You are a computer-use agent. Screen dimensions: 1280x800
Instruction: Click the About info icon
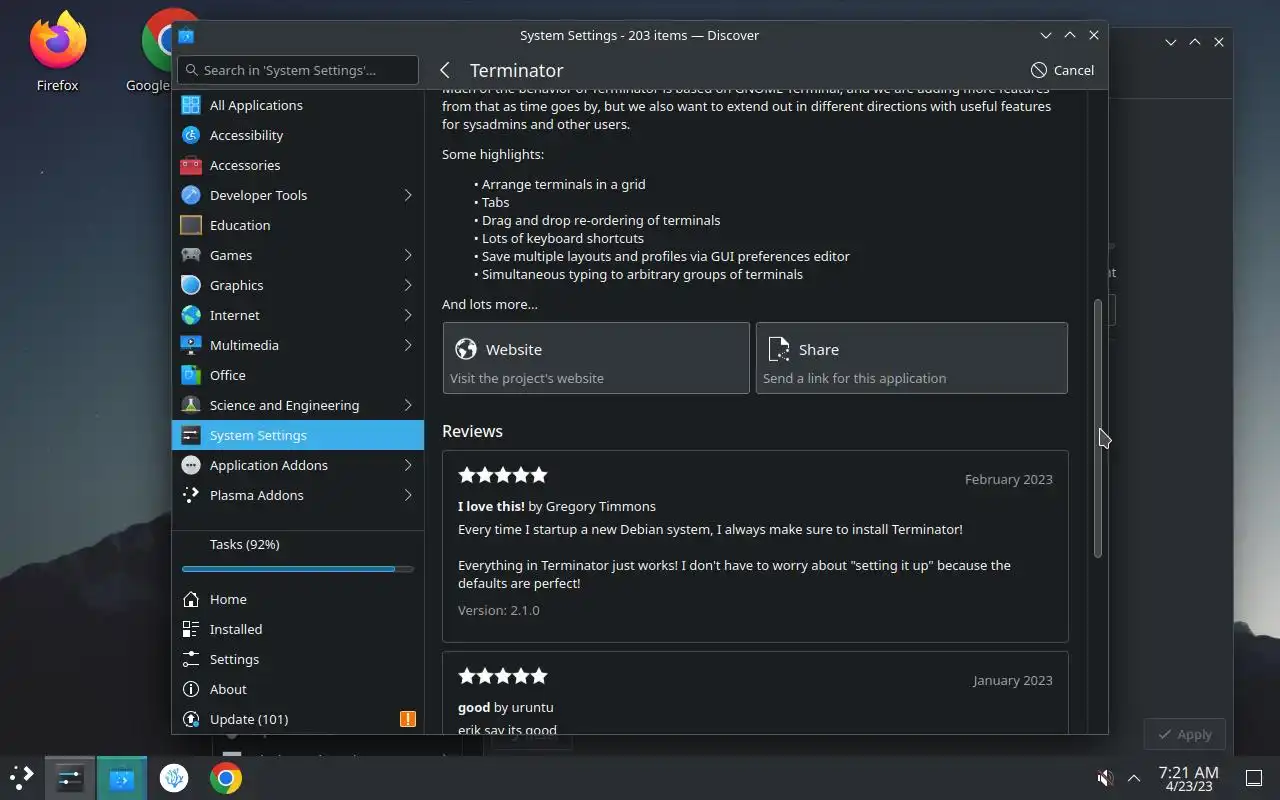tap(191, 689)
